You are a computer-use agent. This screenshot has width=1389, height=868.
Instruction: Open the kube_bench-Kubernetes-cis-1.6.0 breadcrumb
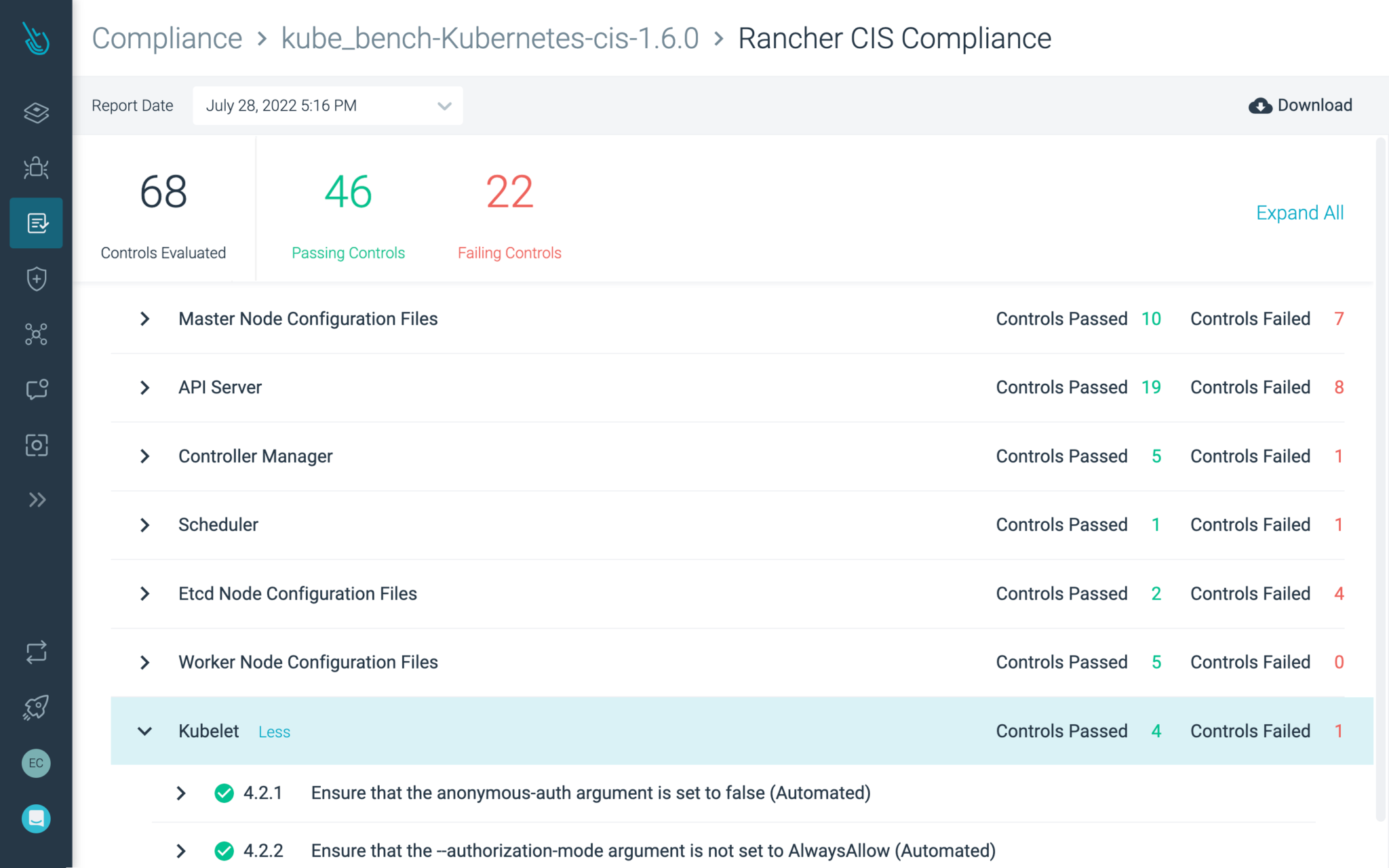490,39
